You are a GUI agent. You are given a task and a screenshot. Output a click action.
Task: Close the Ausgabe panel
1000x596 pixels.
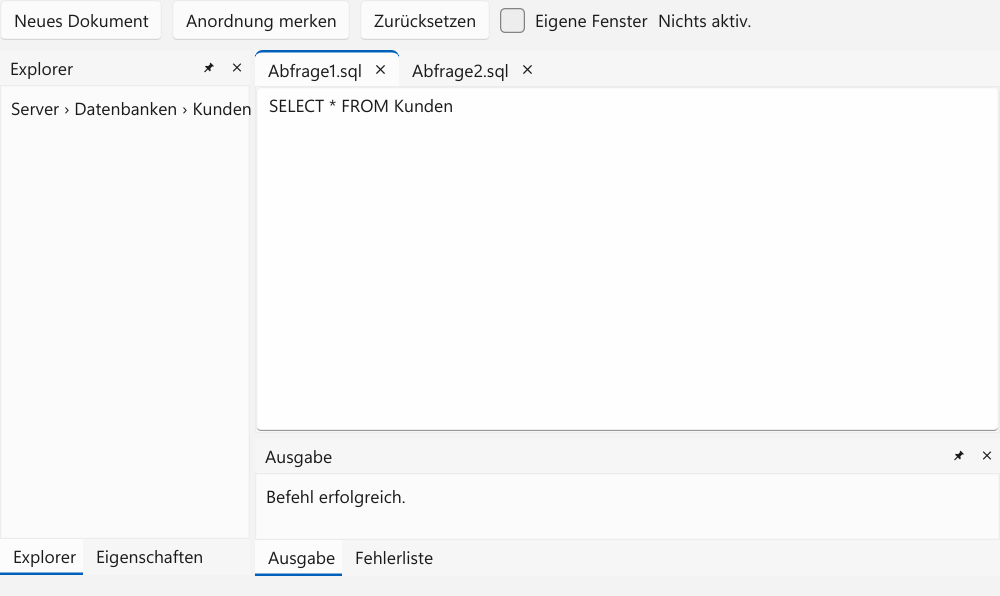987,456
